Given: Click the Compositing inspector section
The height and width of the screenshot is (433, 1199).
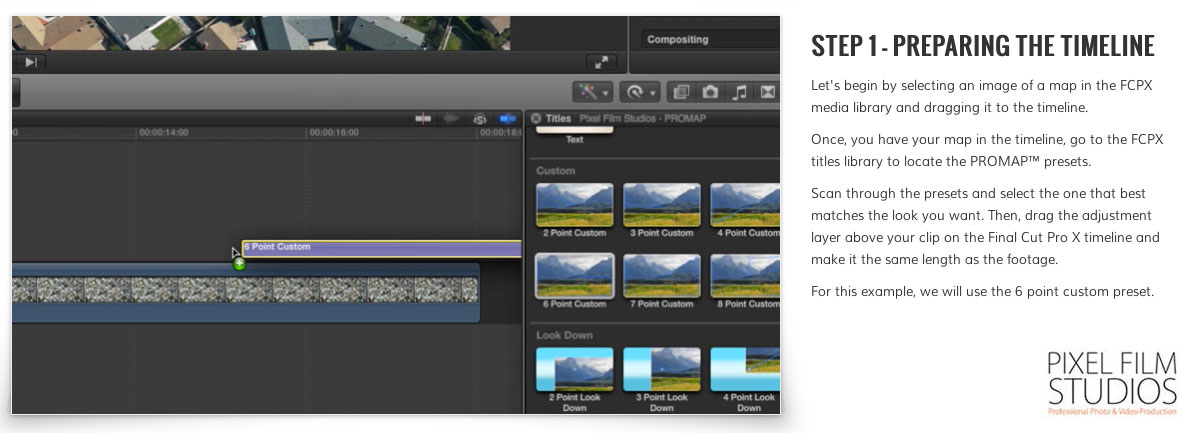Looking at the screenshot, I should 677,40.
